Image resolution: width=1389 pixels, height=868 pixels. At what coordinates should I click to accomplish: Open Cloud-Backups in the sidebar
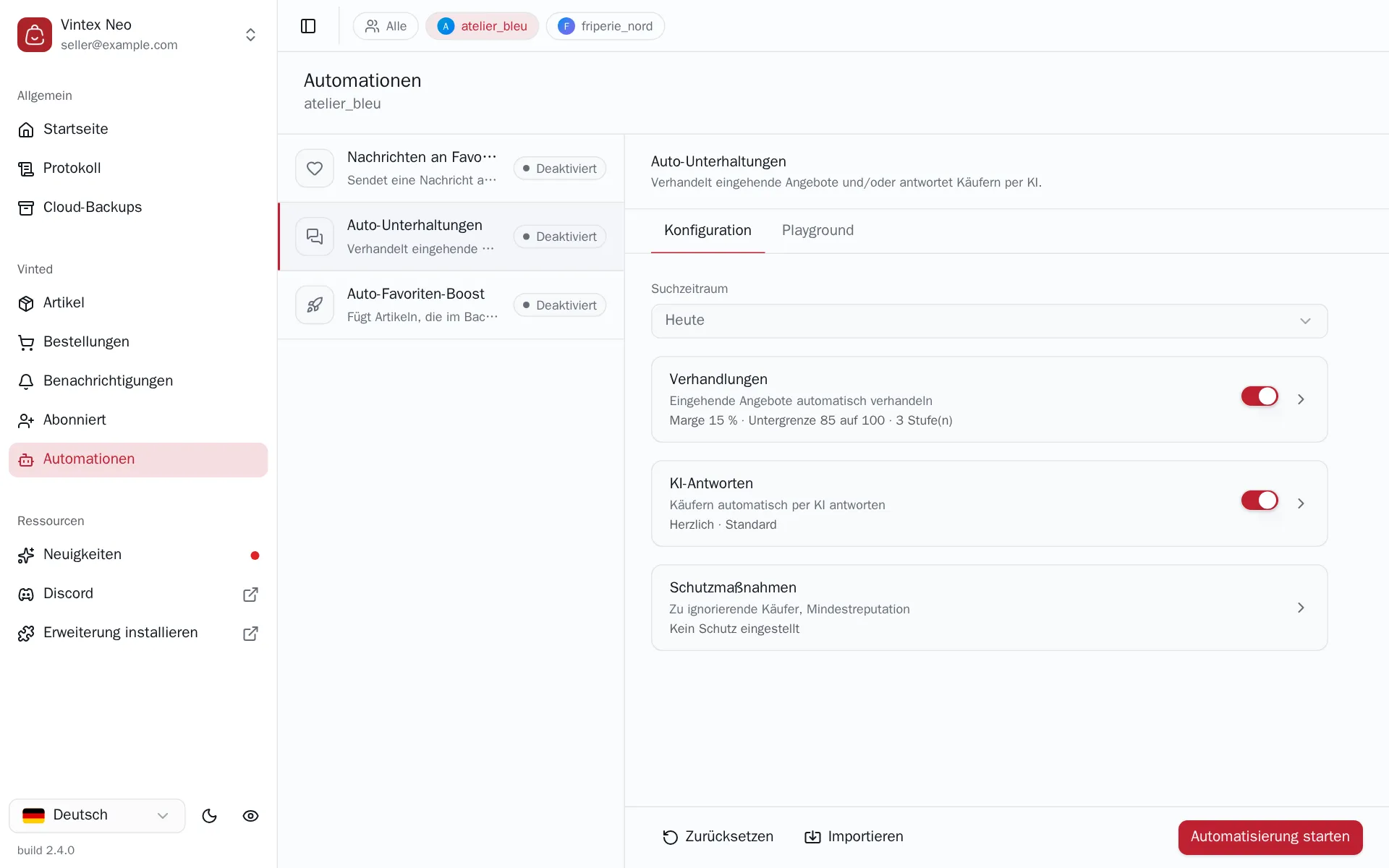(x=138, y=207)
